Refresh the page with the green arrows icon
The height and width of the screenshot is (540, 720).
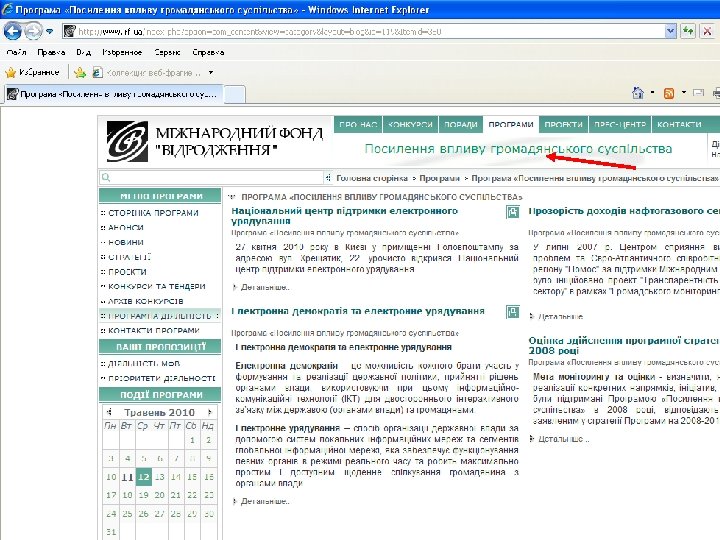point(687,31)
